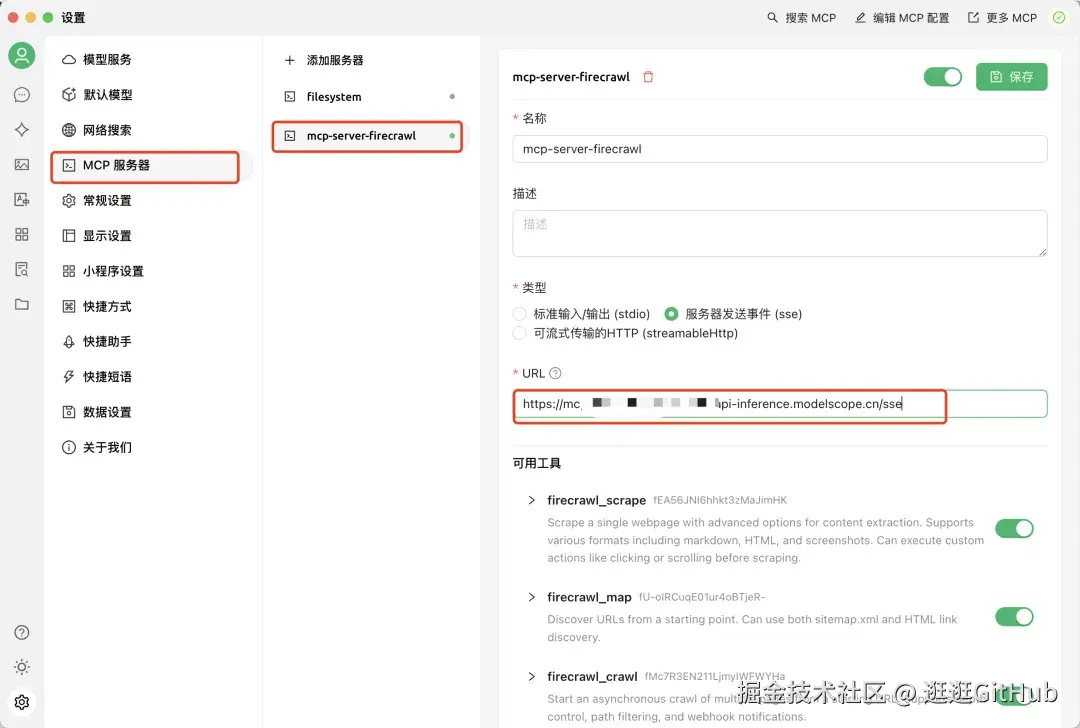Delete mcp-server-firecrawl using the trash icon
The height and width of the screenshot is (728, 1080).
click(648, 76)
